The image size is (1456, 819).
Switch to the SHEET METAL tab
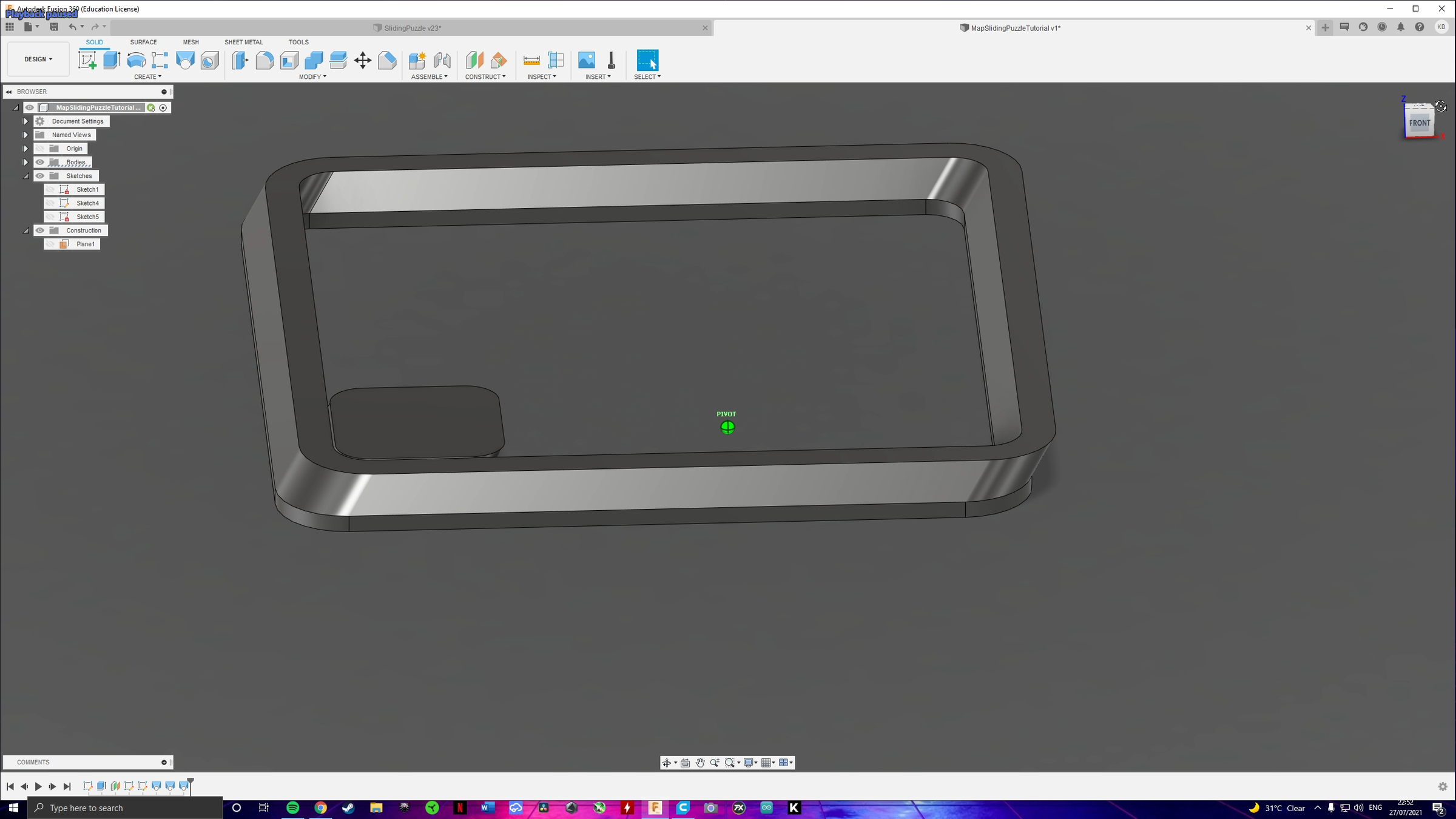coord(243,42)
